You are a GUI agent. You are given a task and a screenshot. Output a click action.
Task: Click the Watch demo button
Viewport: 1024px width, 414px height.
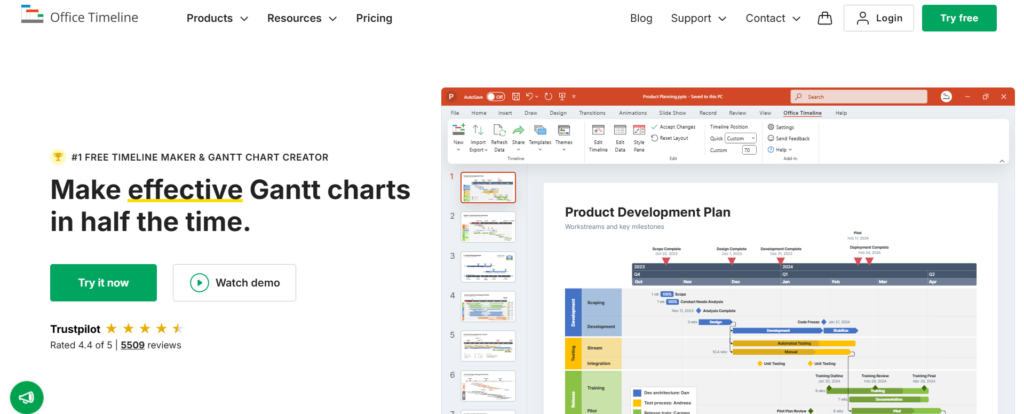pyautogui.click(x=234, y=283)
